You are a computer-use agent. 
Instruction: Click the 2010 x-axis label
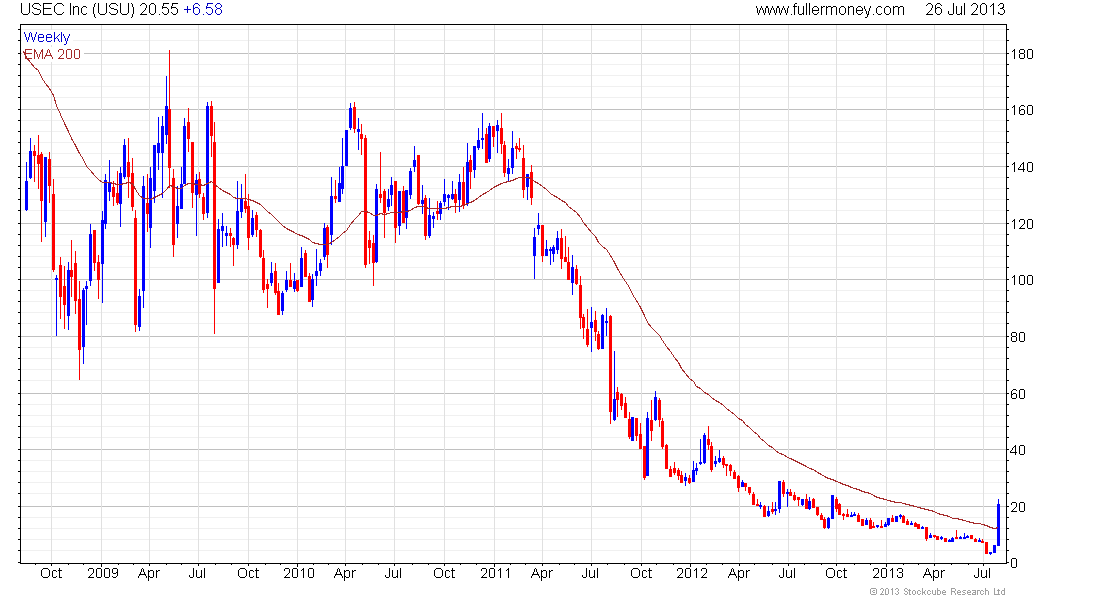[x=299, y=573]
